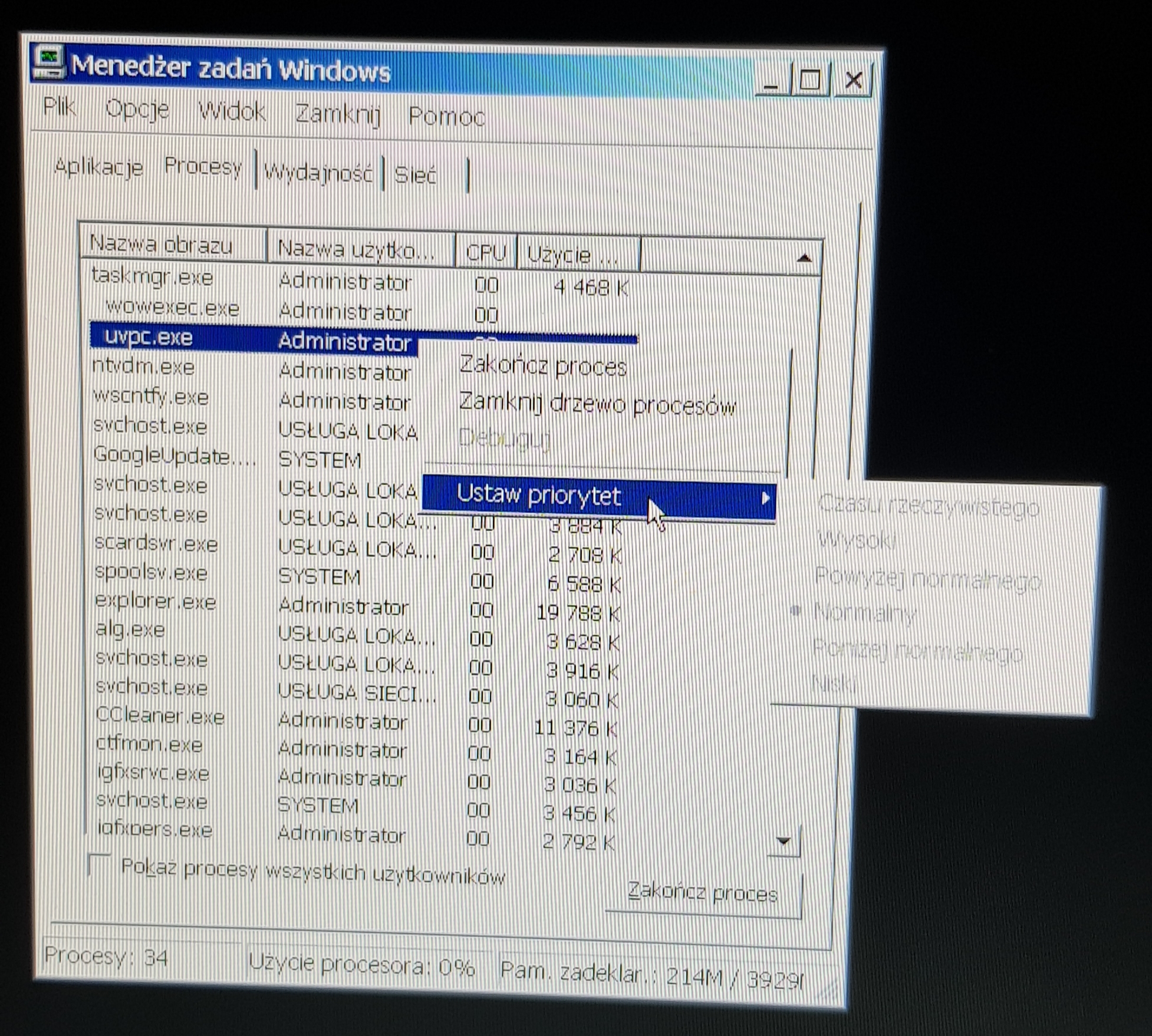Open the Opcje menu
Viewport: 1152px width, 1036px height.
(137, 110)
